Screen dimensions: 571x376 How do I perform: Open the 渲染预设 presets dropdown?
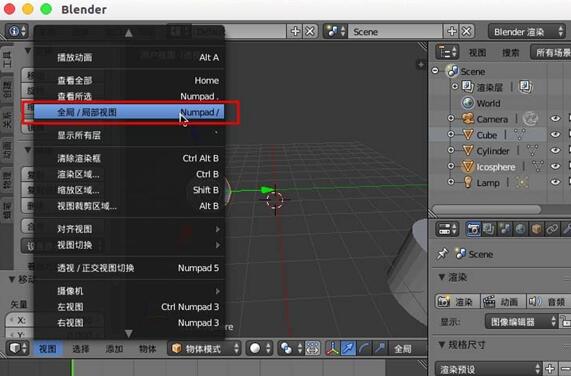488,369
